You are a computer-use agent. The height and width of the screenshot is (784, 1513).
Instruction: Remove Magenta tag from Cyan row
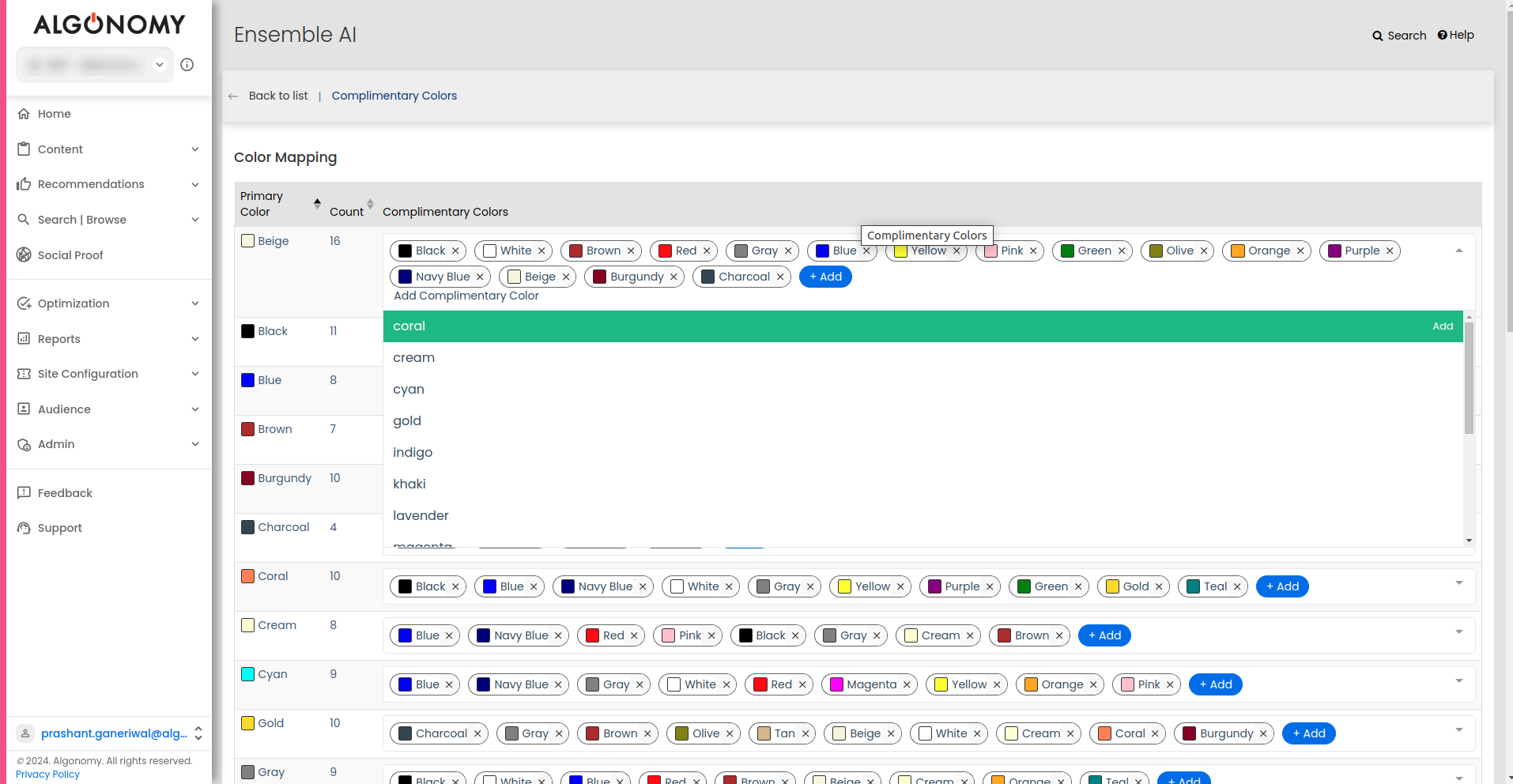907,684
